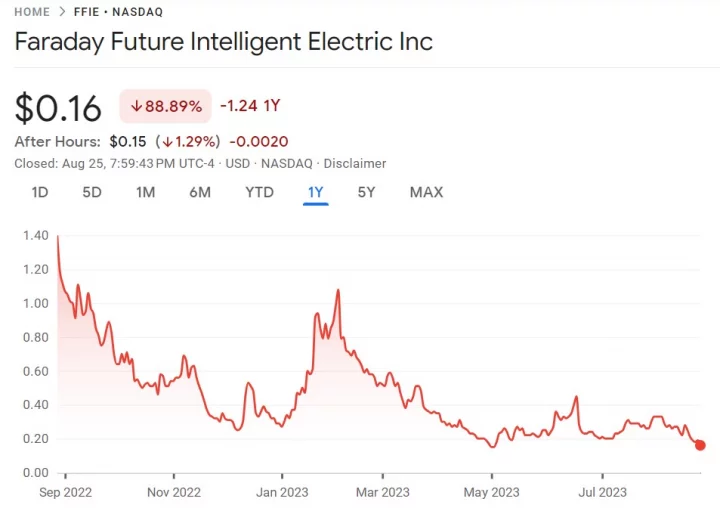This screenshot has height=508, width=720.
Task: Select the YTD range tab
Action: coord(259,192)
